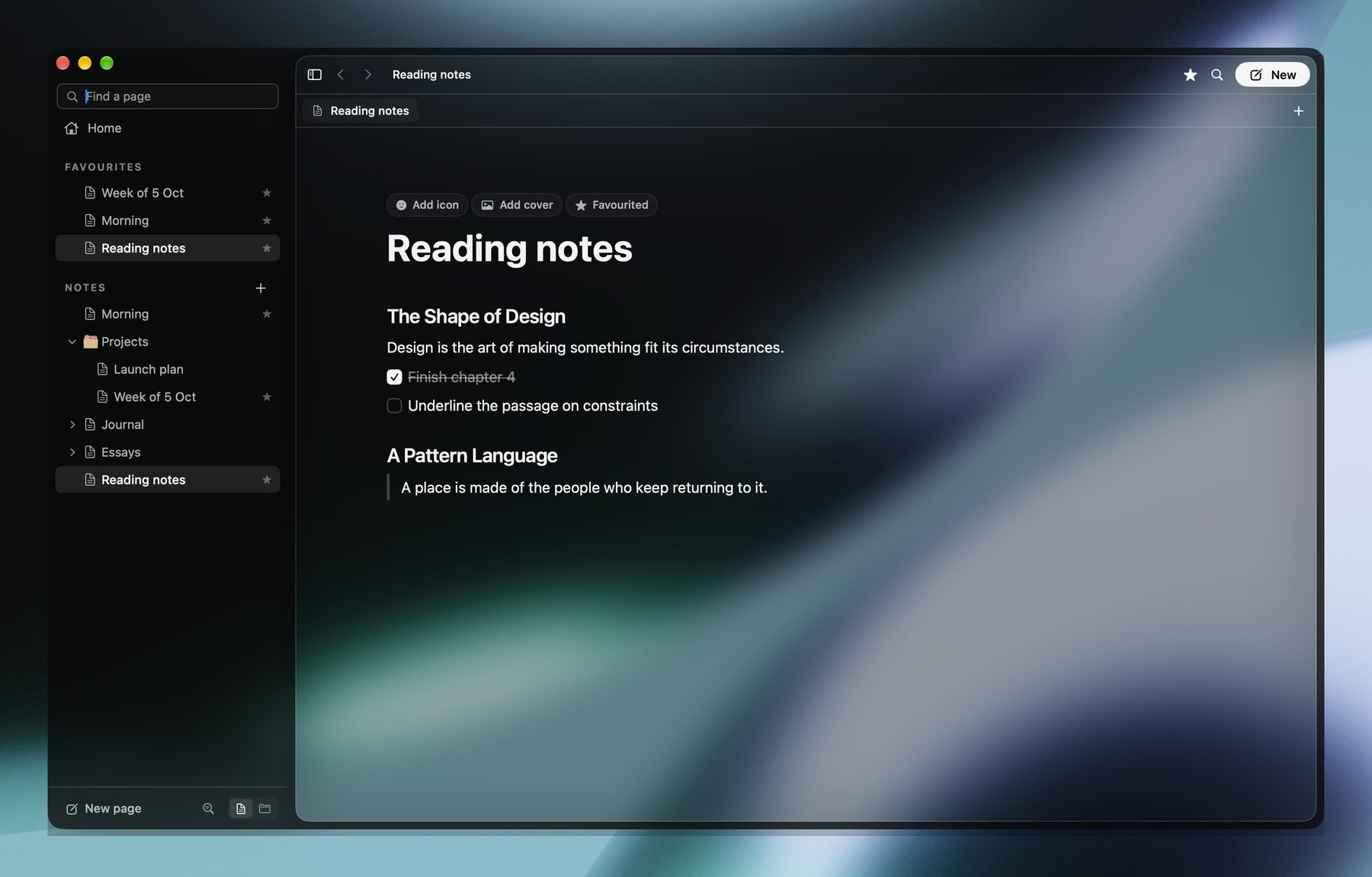Click New page in sidebar footer
Screen dimensions: 1372x877
tap(104, 808)
